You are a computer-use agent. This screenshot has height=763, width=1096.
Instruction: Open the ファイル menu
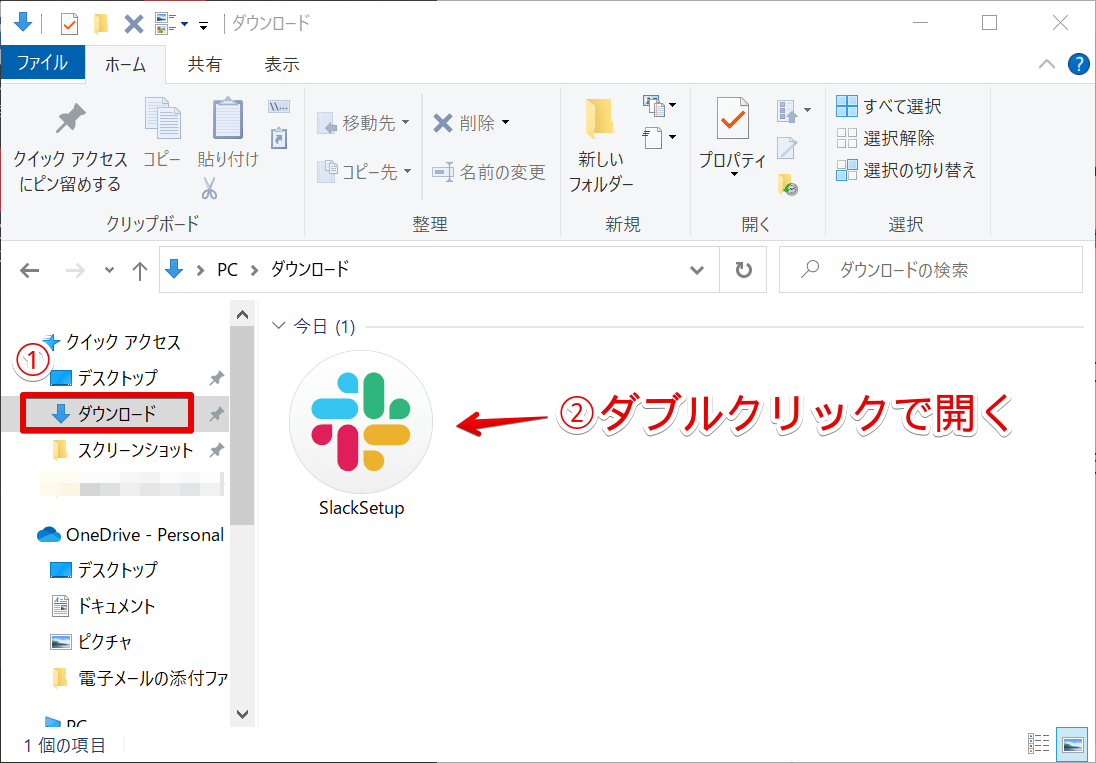tap(41, 64)
